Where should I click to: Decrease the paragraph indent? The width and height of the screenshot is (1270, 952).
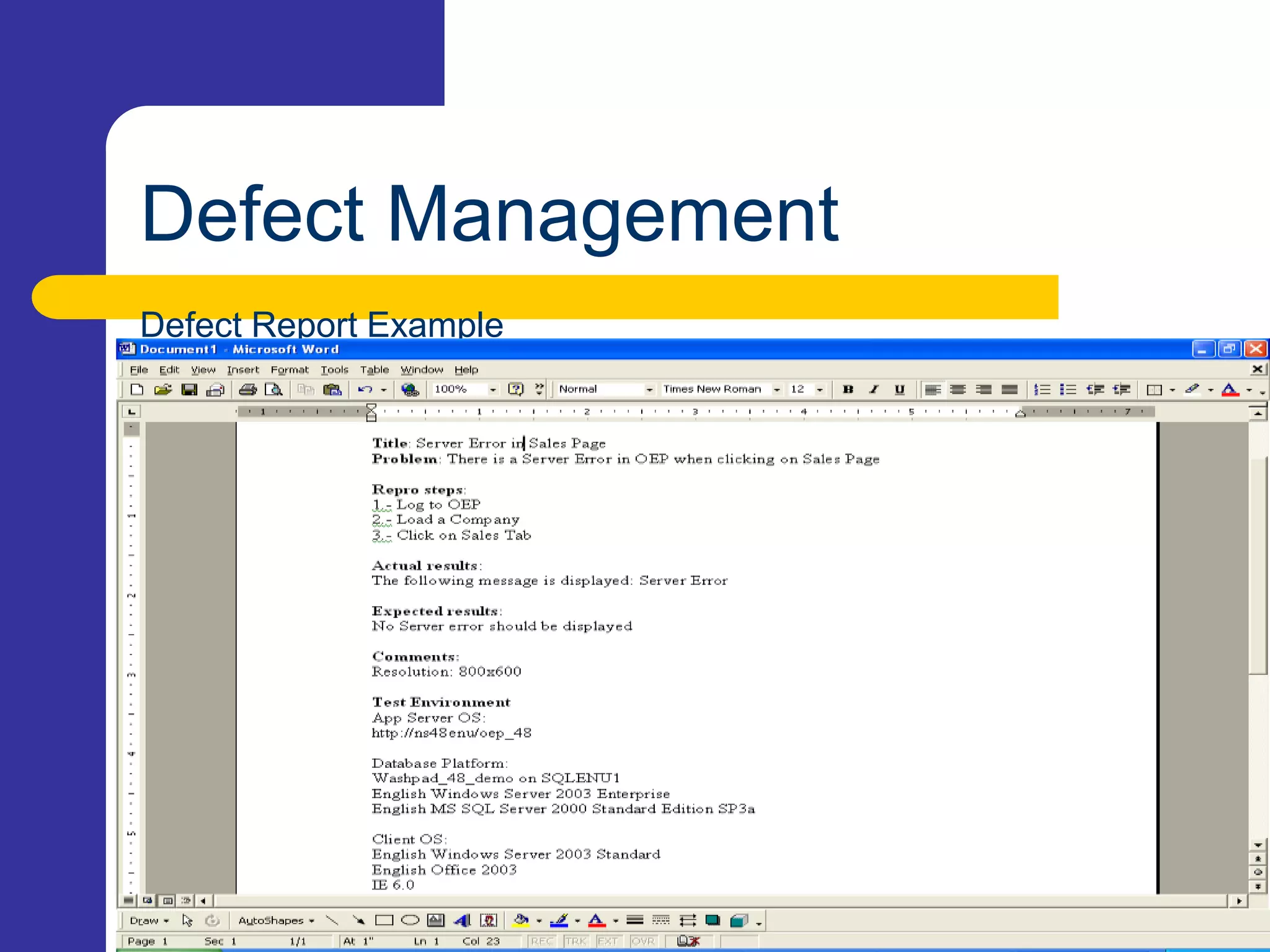[x=1095, y=389]
